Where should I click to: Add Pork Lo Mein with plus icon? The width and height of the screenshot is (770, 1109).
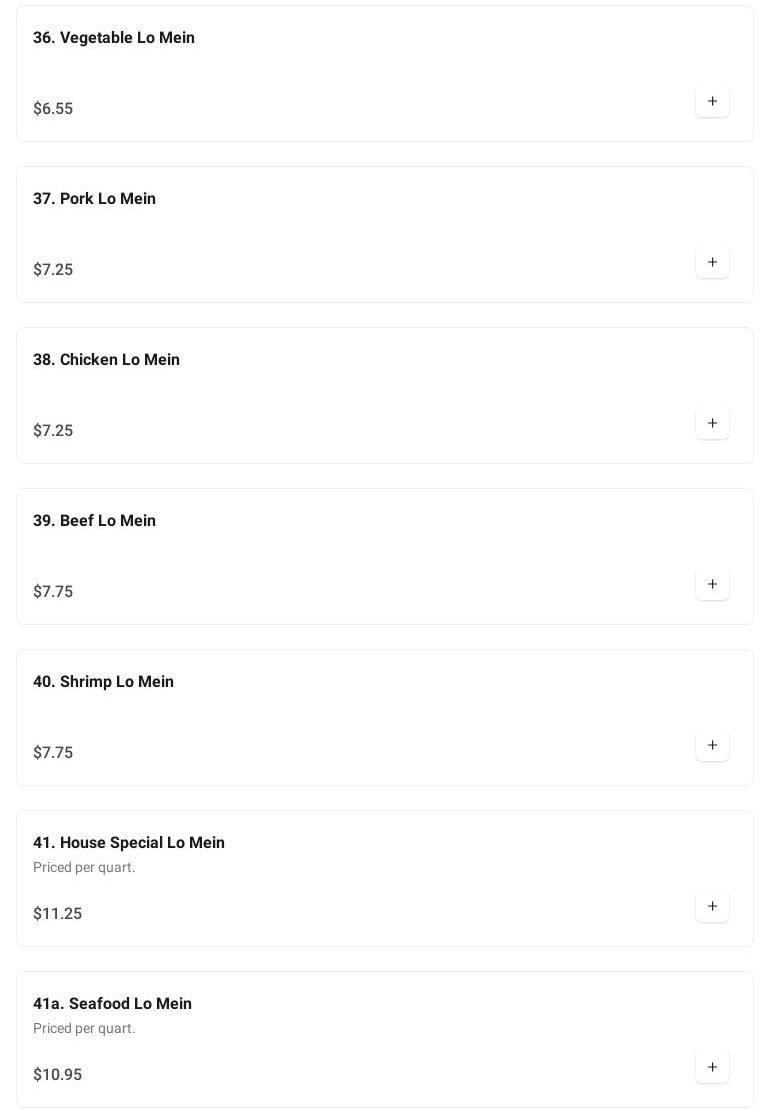(x=712, y=262)
